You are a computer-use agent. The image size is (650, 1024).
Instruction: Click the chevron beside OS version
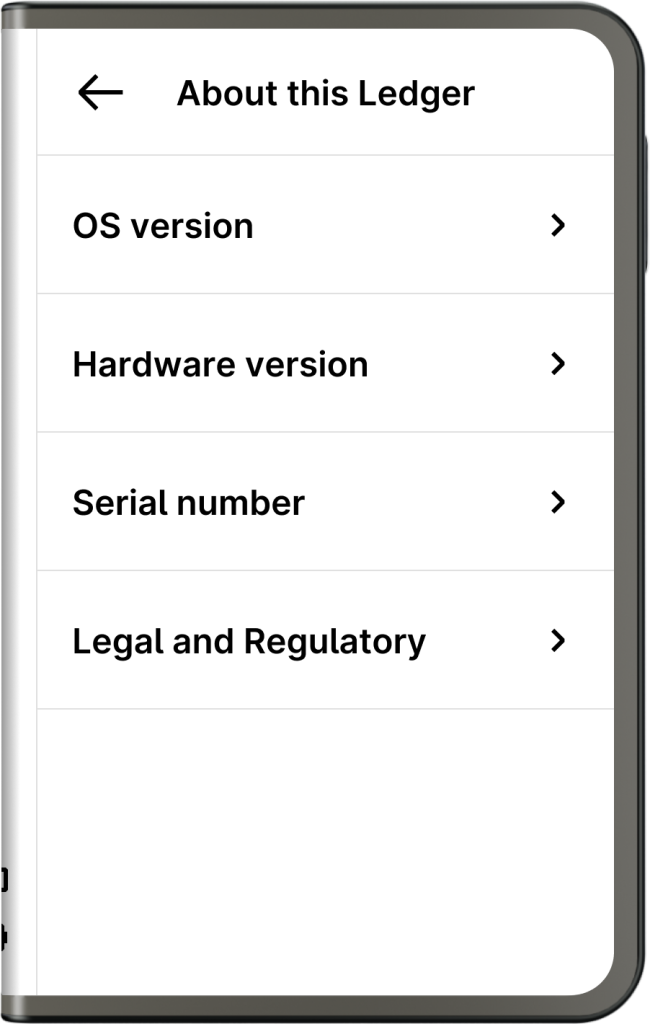tap(558, 226)
